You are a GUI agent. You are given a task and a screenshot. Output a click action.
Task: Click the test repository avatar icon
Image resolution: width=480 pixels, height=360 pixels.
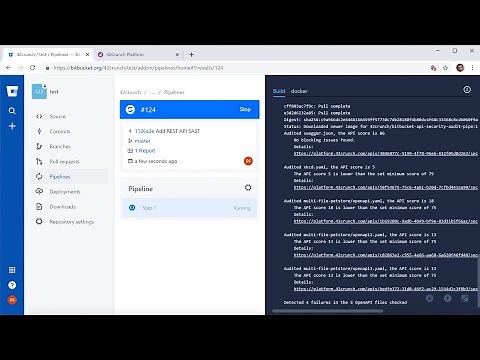(x=39, y=91)
